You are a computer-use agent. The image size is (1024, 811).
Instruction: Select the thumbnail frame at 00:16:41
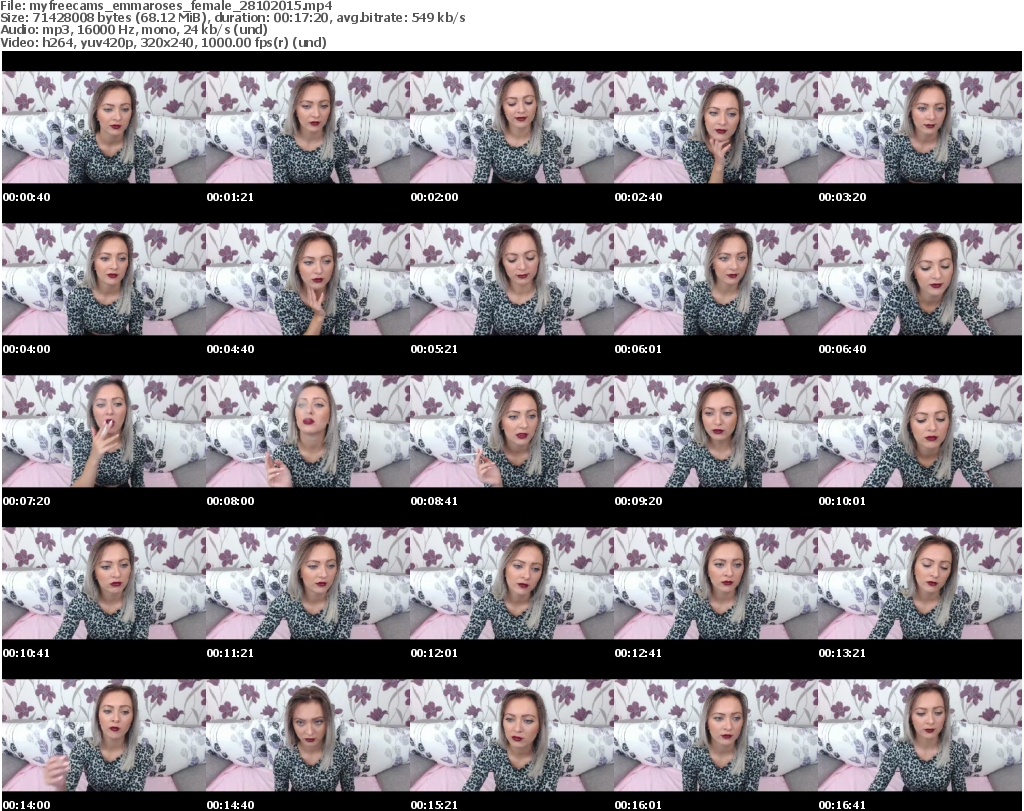(x=920, y=736)
